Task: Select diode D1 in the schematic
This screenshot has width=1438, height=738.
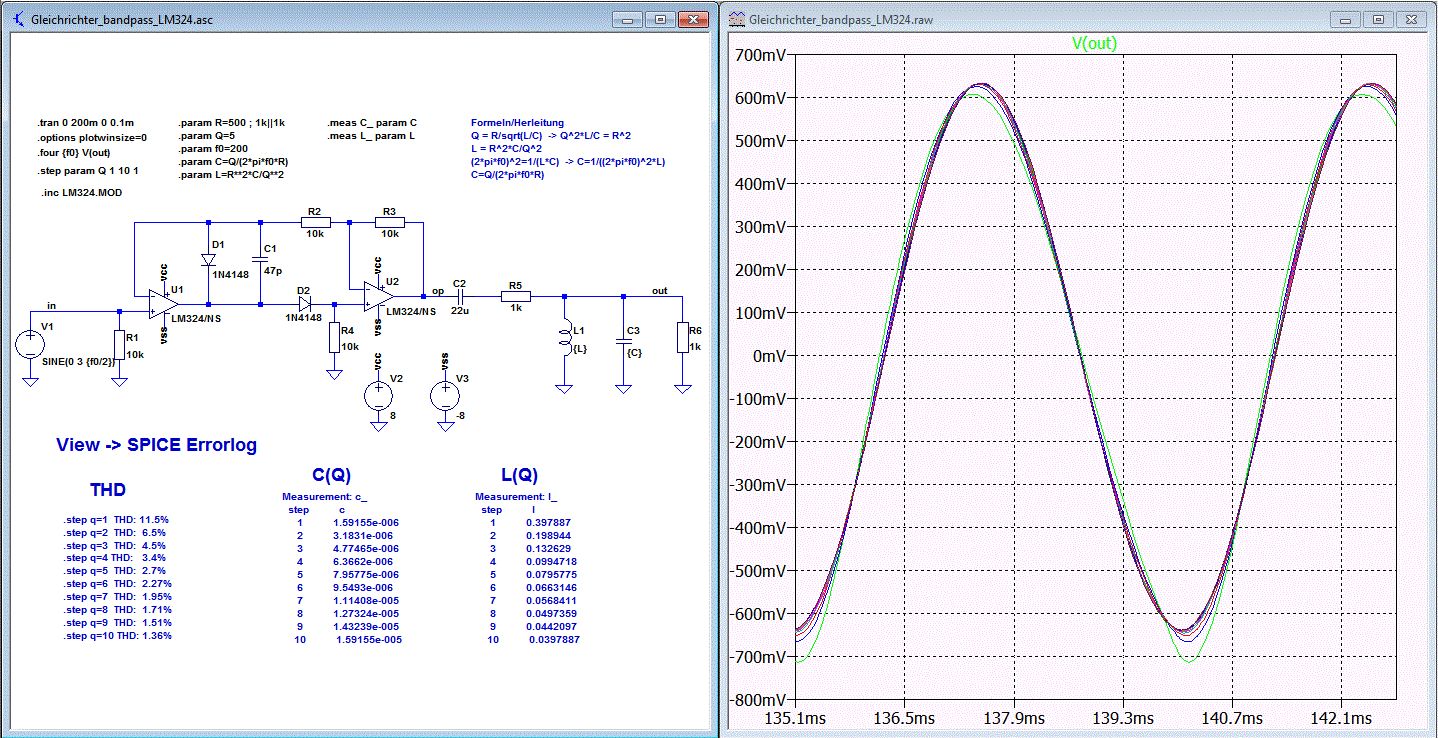Action: point(208,260)
